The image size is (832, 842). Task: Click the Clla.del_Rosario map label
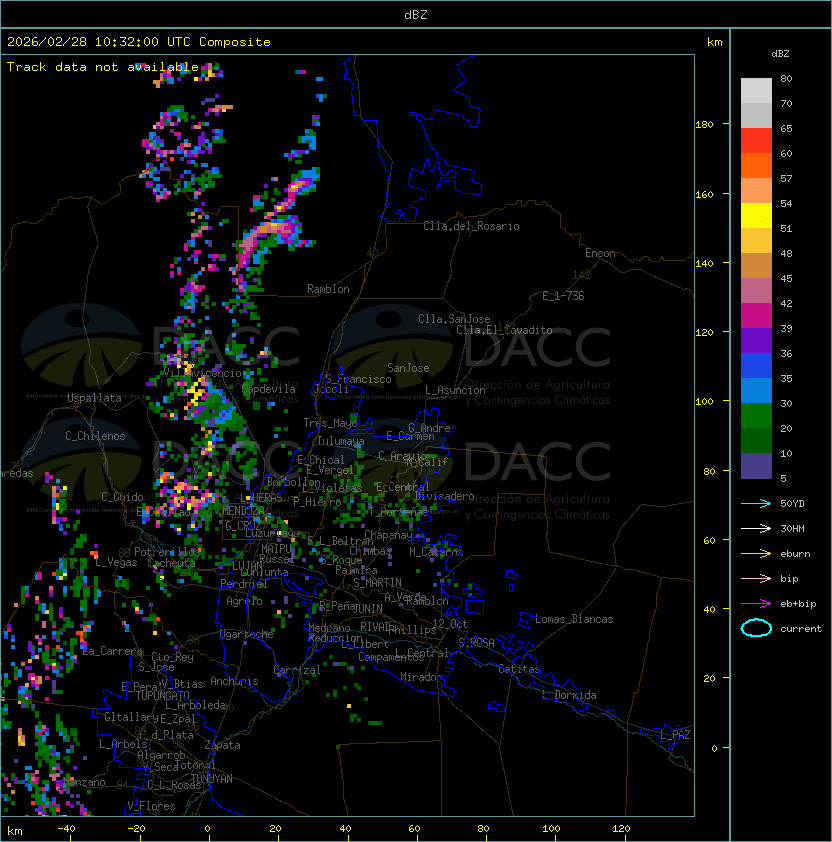tap(471, 226)
